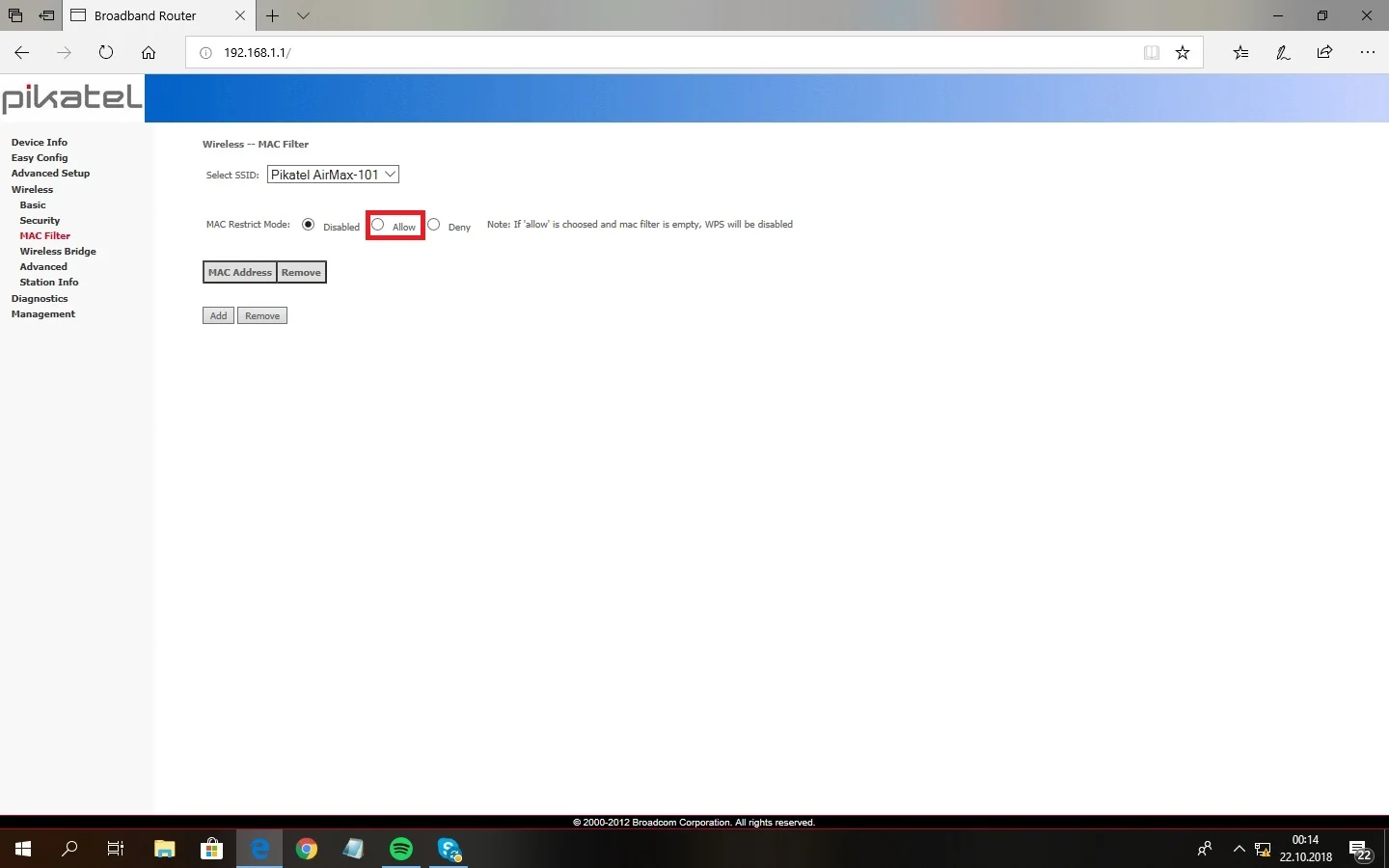The height and width of the screenshot is (868, 1389).
Task: Open Wireless Bridge settings
Action: pos(58,251)
